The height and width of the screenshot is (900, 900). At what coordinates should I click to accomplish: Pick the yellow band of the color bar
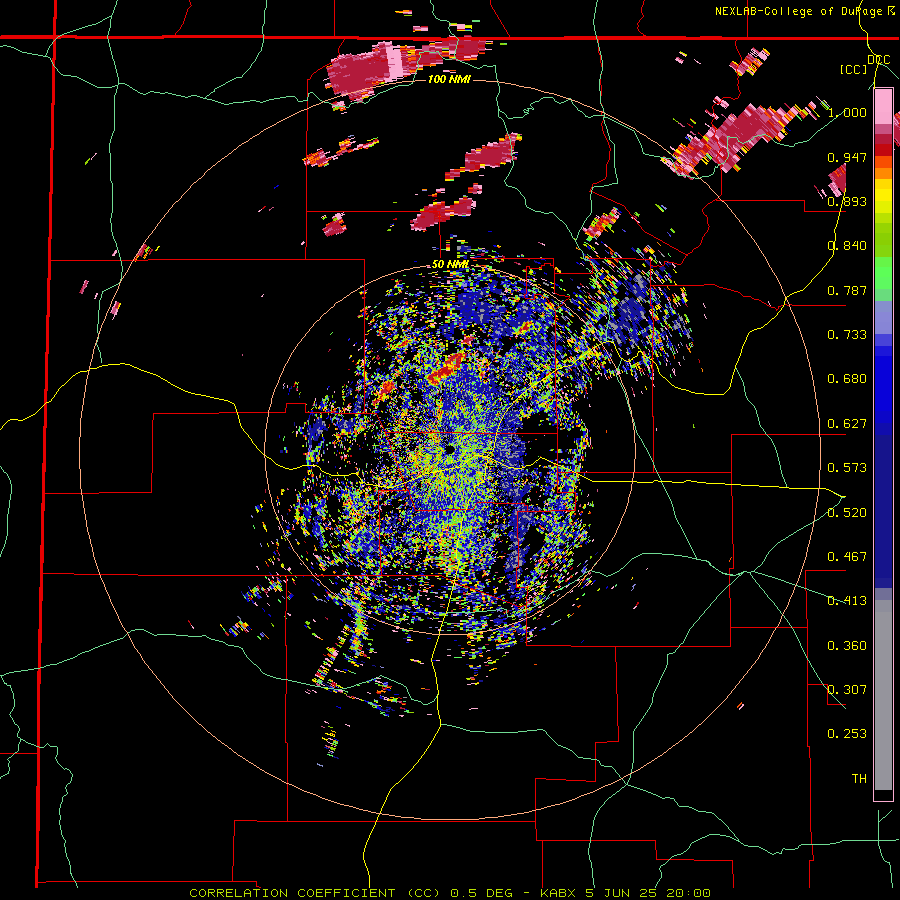pos(883,197)
